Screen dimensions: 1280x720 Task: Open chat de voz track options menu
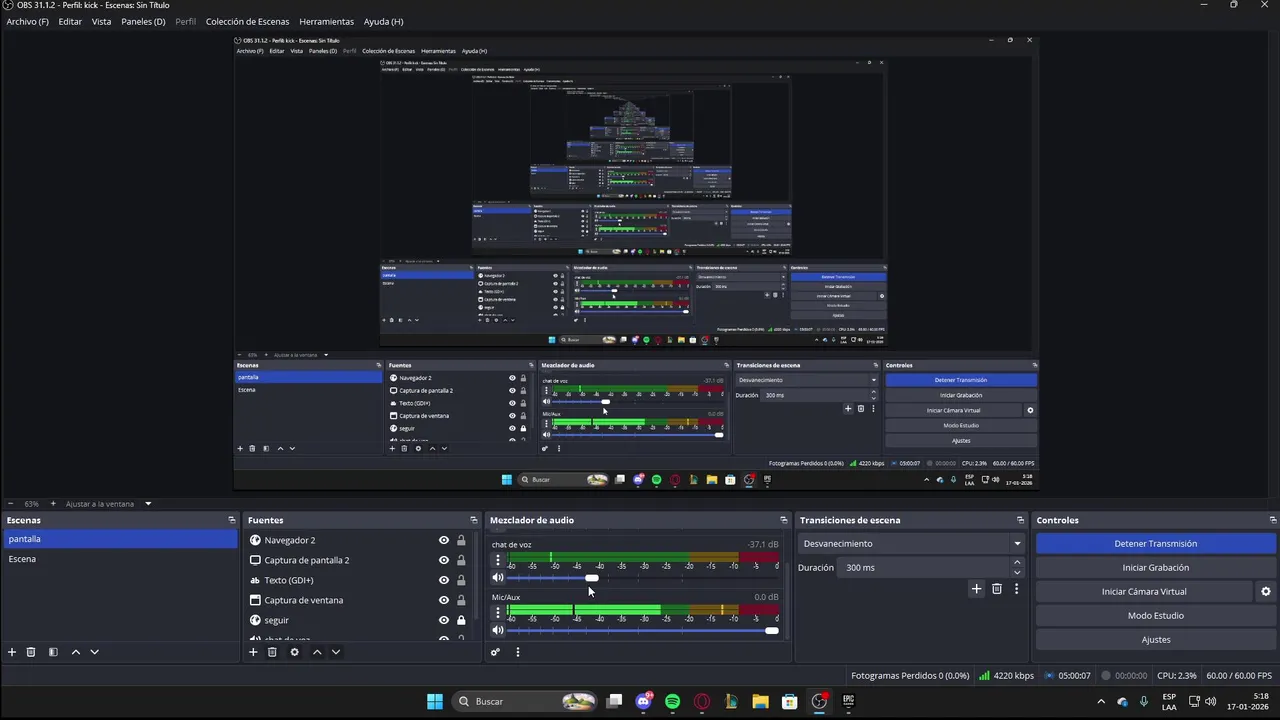(x=498, y=561)
